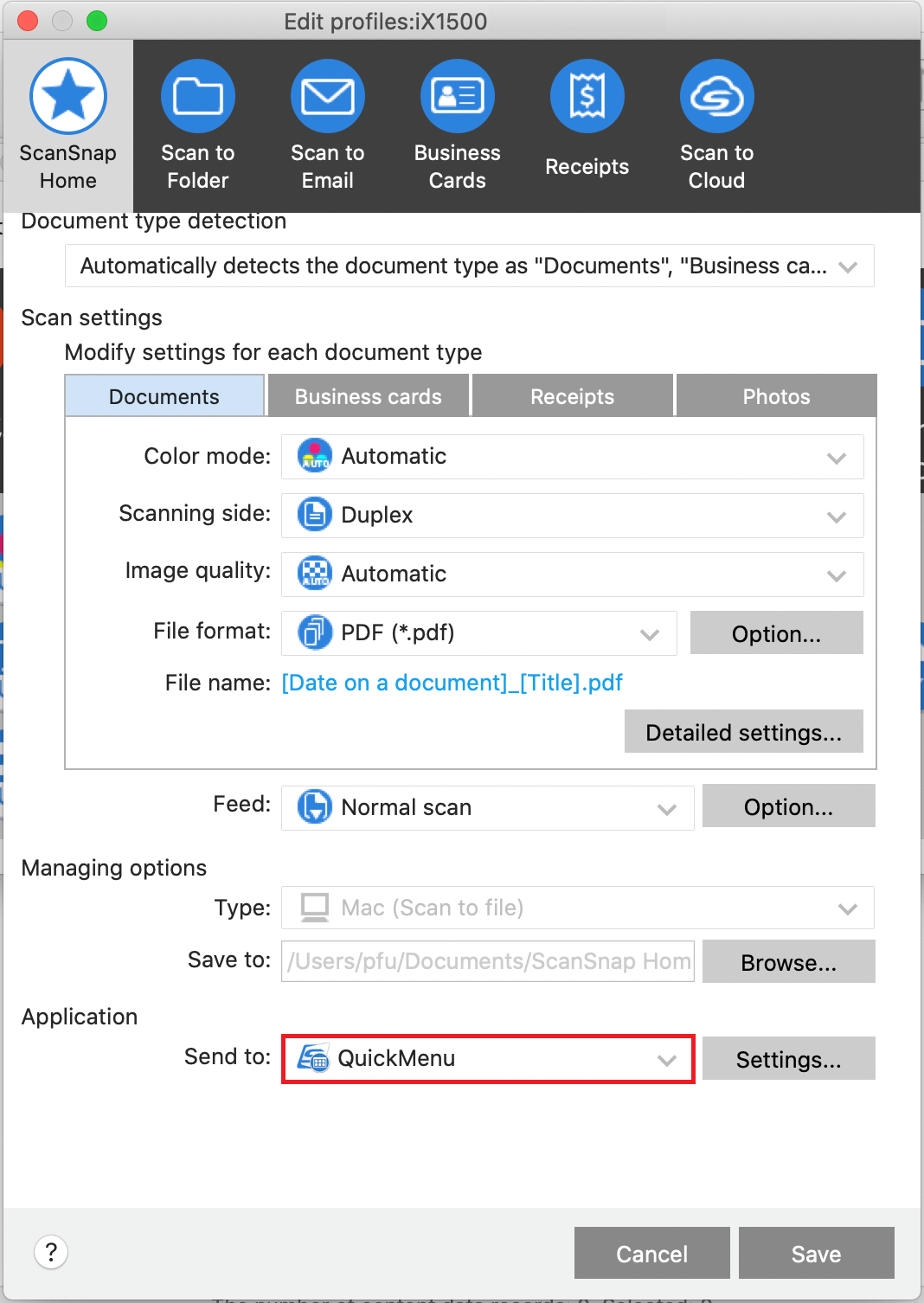The width and height of the screenshot is (924, 1303).
Task: Click the QuickMenu application icon
Action: coord(313,1058)
